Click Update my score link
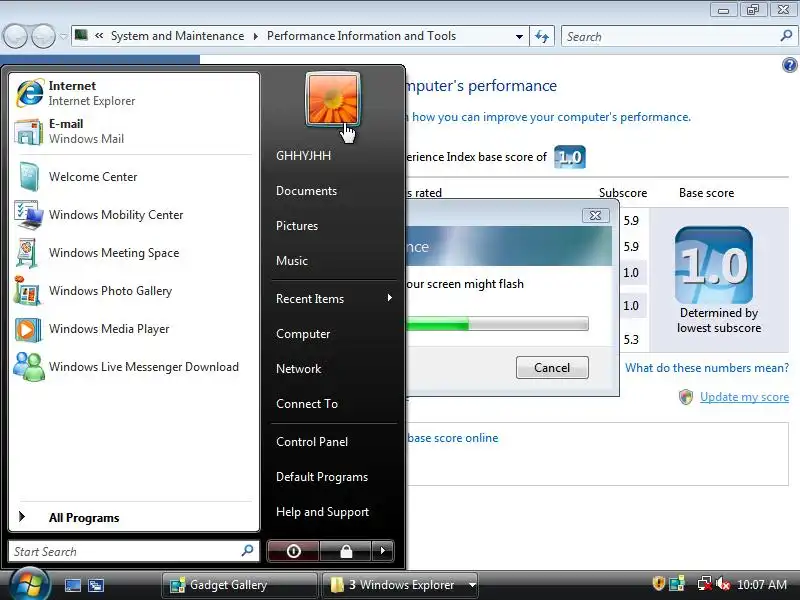 pyautogui.click(x=744, y=396)
